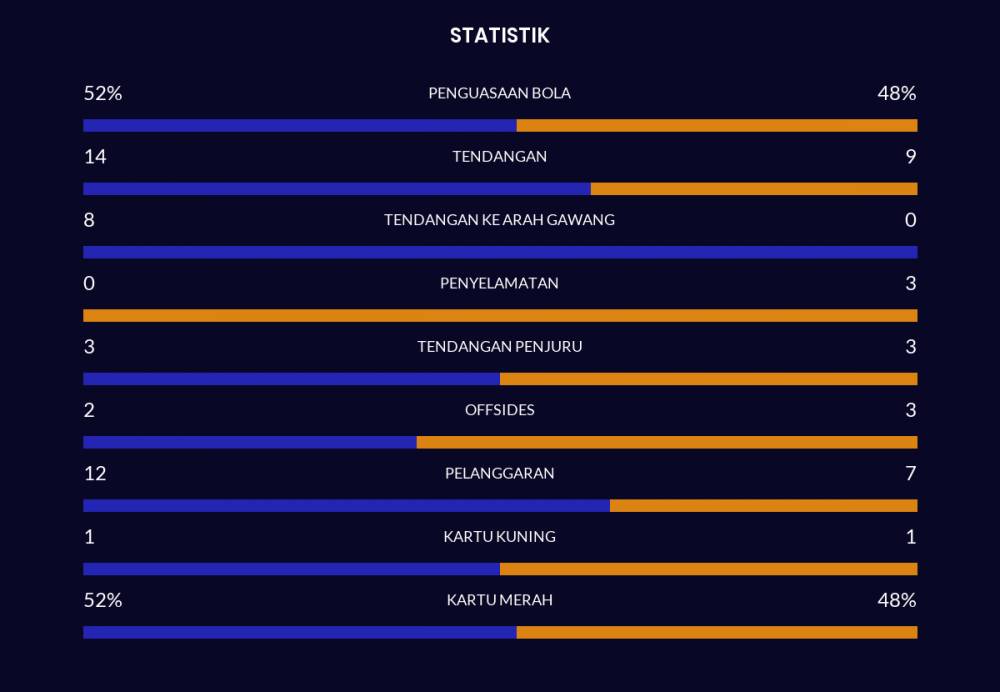Click the blue possession bar segment

(x=299, y=126)
